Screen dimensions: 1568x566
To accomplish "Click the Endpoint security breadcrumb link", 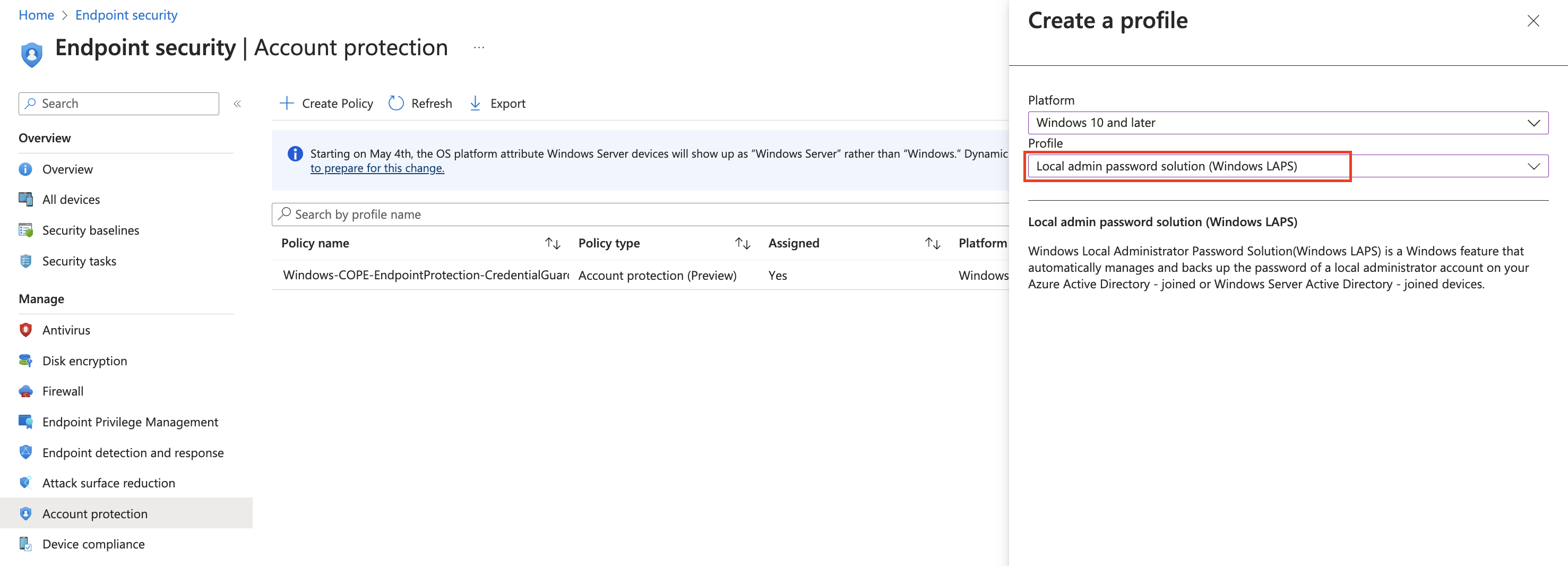I will (127, 15).
